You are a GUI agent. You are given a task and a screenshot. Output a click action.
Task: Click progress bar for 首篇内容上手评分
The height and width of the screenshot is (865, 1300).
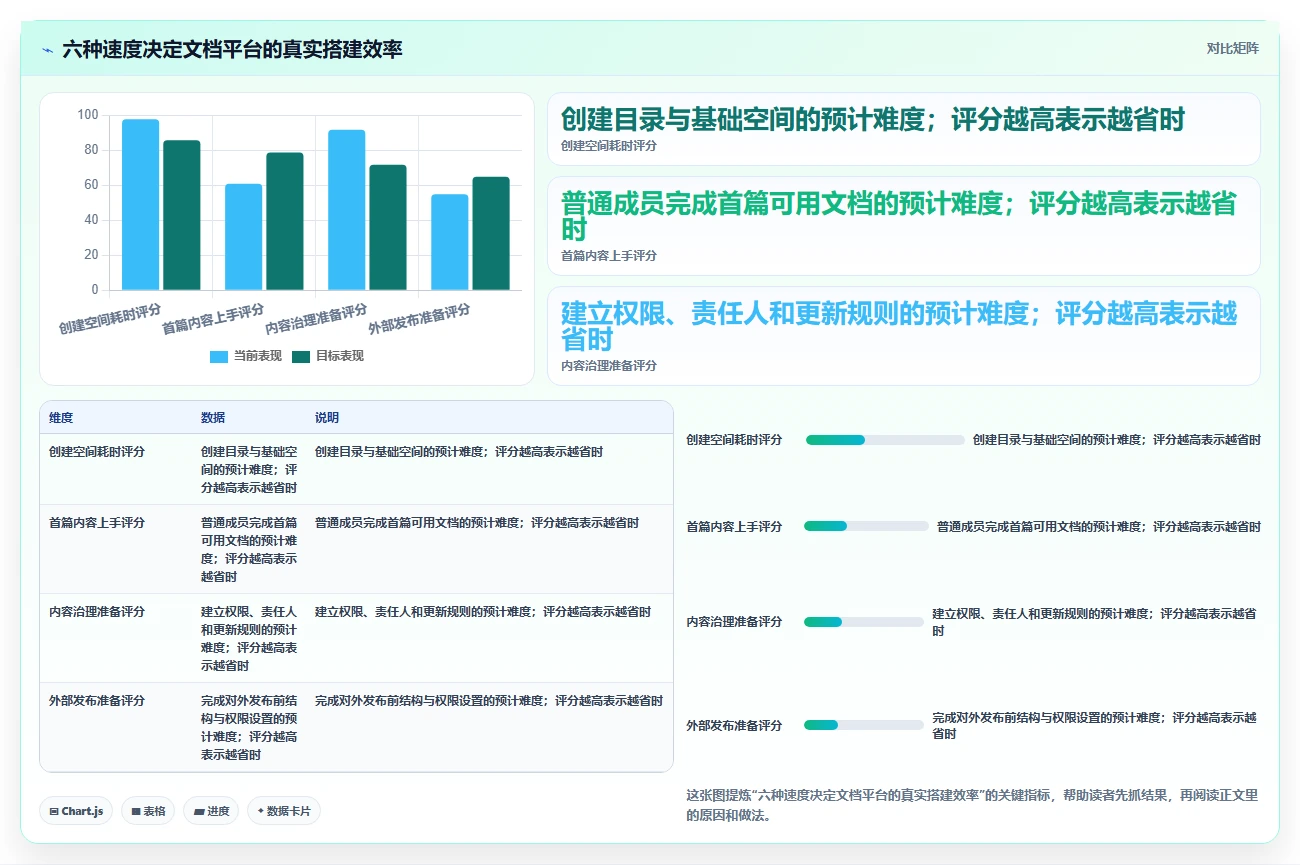pyautogui.click(x=866, y=526)
